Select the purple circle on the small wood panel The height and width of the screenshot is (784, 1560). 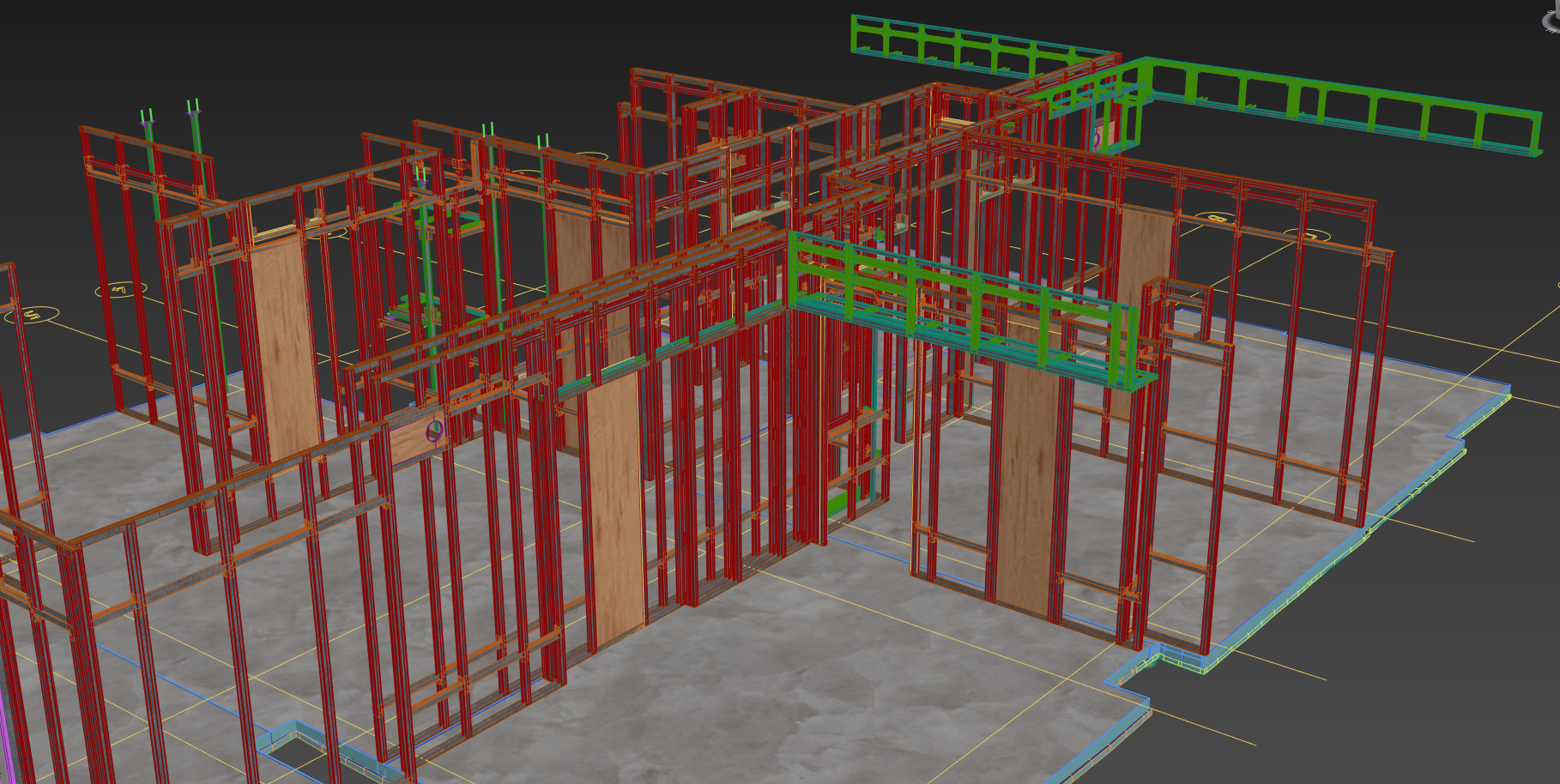click(434, 431)
